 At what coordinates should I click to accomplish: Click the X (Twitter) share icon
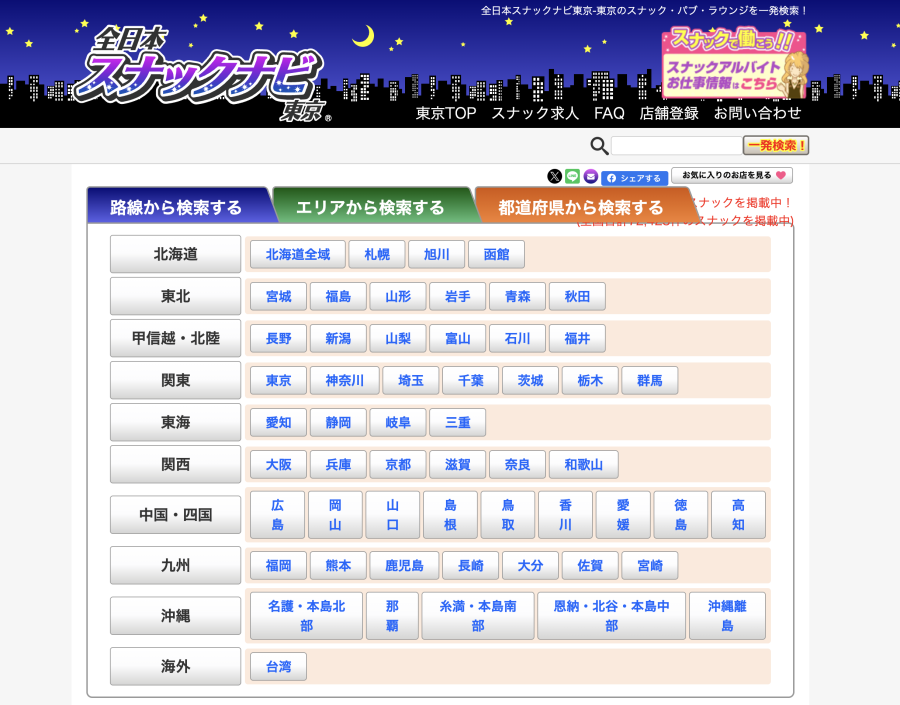[x=554, y=176]
